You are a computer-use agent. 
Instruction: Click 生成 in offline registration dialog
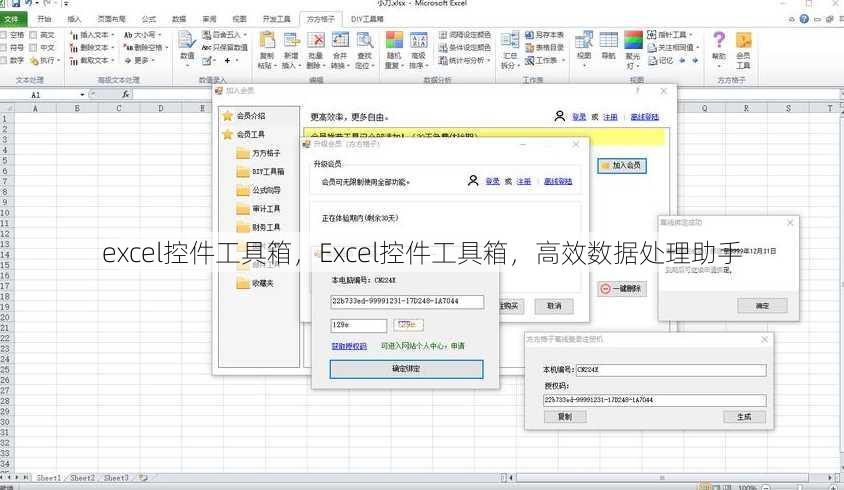click(x=744, y=417)
